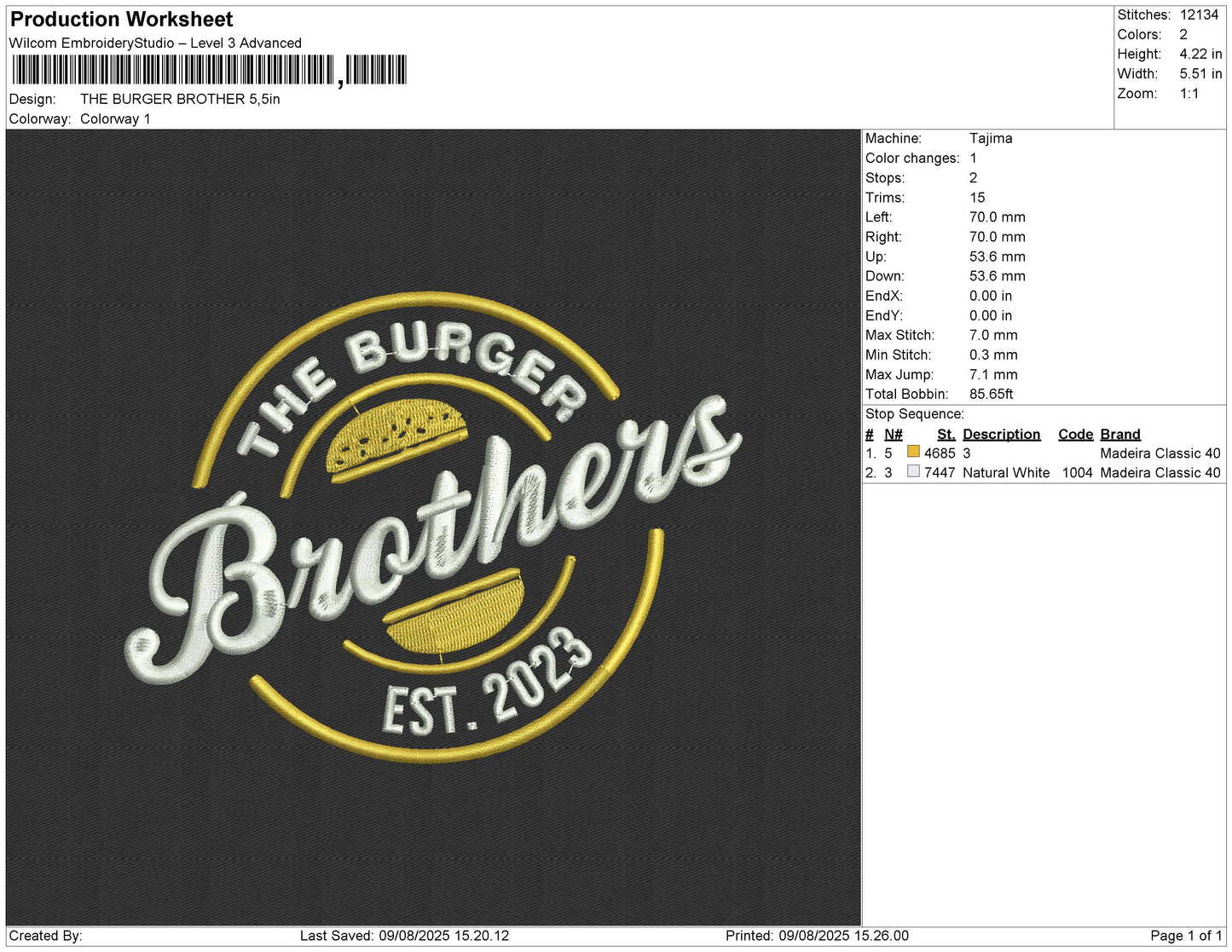Click 'Madeira Classic 40' in row 1
Viewport: 1232px width, 952px height.
tap(1160, 453)
